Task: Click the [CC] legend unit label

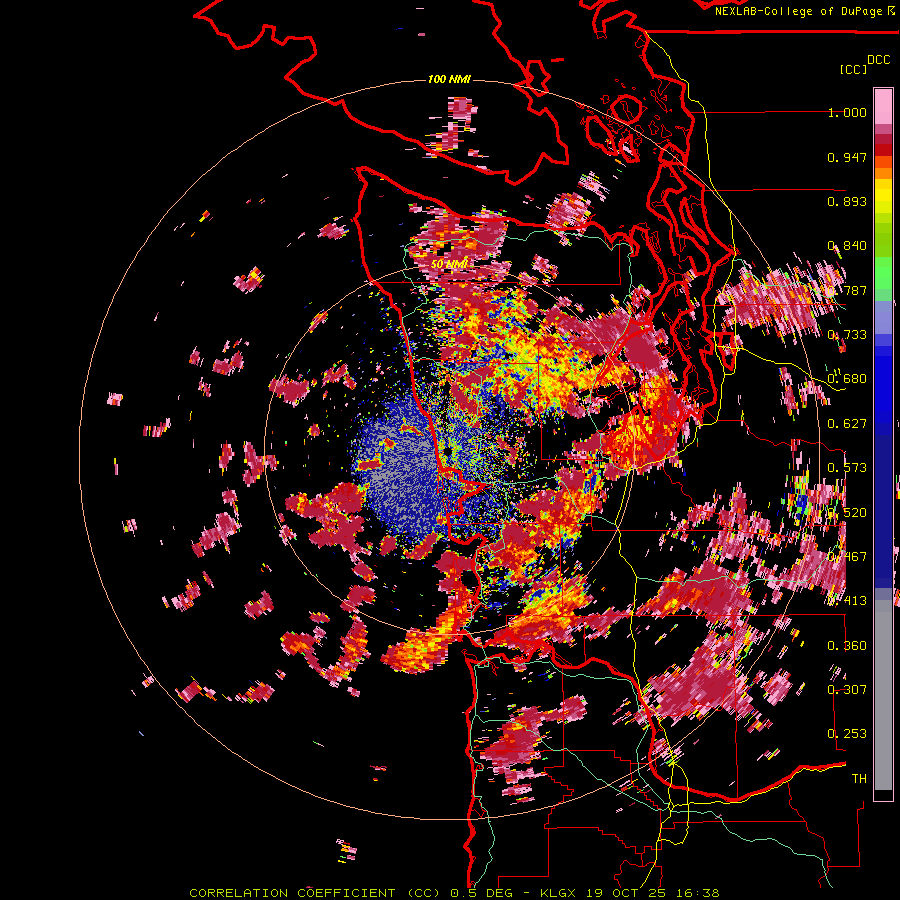Action: [853, 69]
